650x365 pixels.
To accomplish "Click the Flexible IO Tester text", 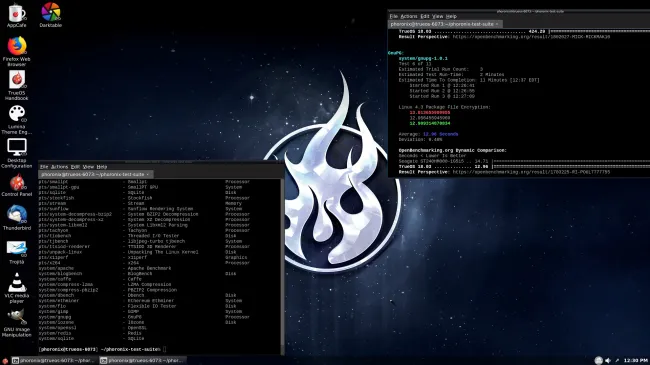I will tap(152, 306).
